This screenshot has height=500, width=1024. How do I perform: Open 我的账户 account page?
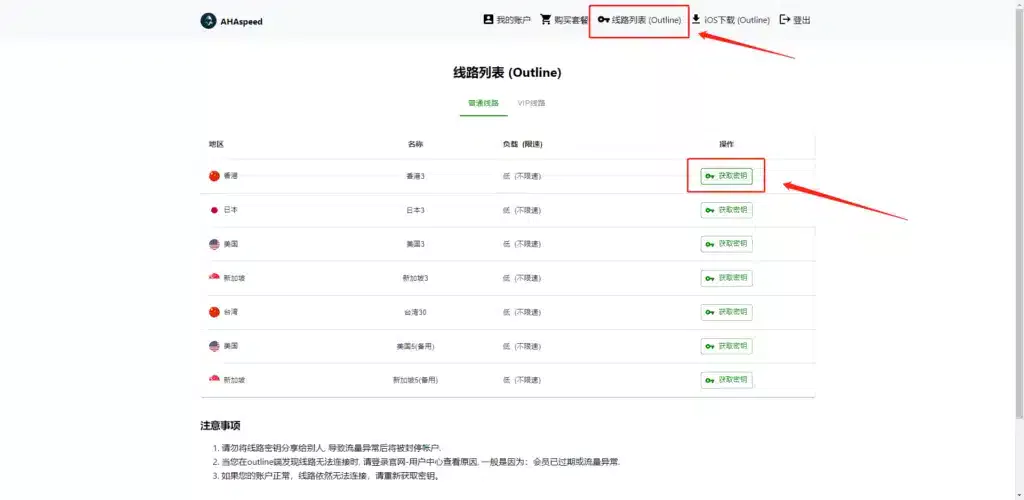click(x=507, y=20)
